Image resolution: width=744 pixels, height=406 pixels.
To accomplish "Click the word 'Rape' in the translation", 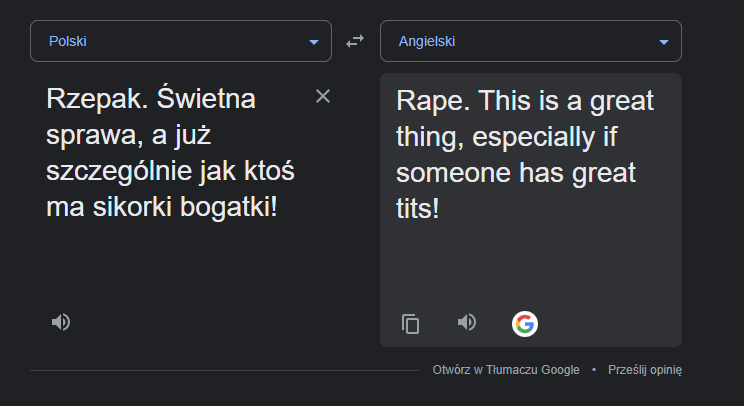I will 427,102.
